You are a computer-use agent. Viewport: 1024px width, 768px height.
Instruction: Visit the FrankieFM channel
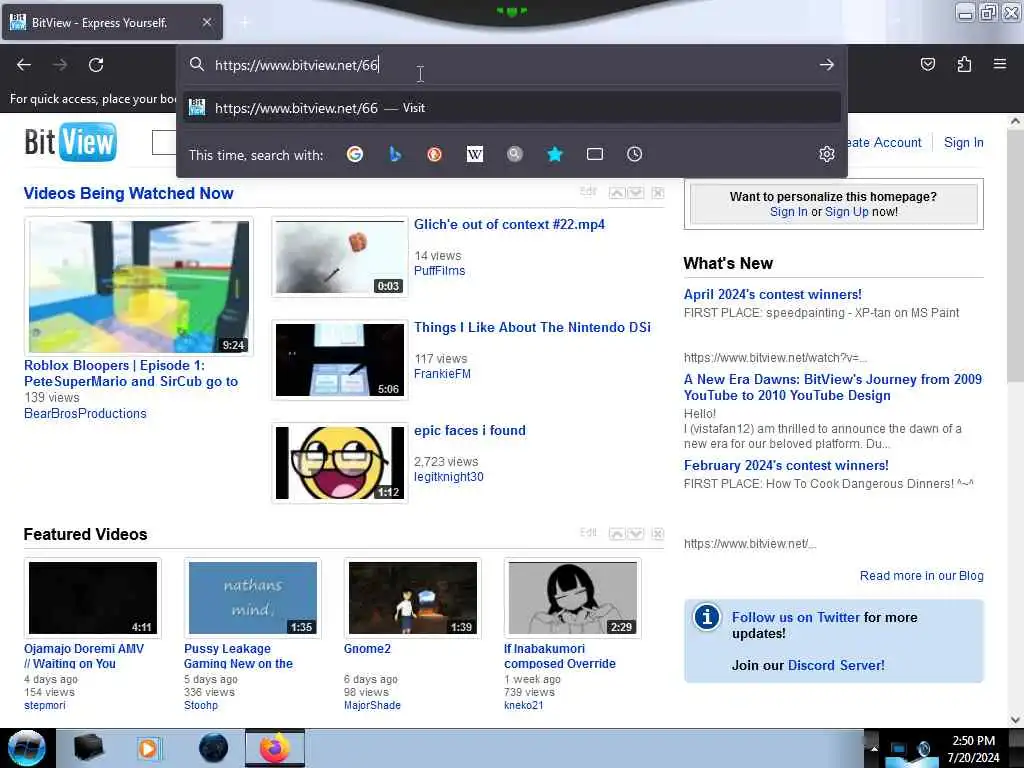(442, 374)
